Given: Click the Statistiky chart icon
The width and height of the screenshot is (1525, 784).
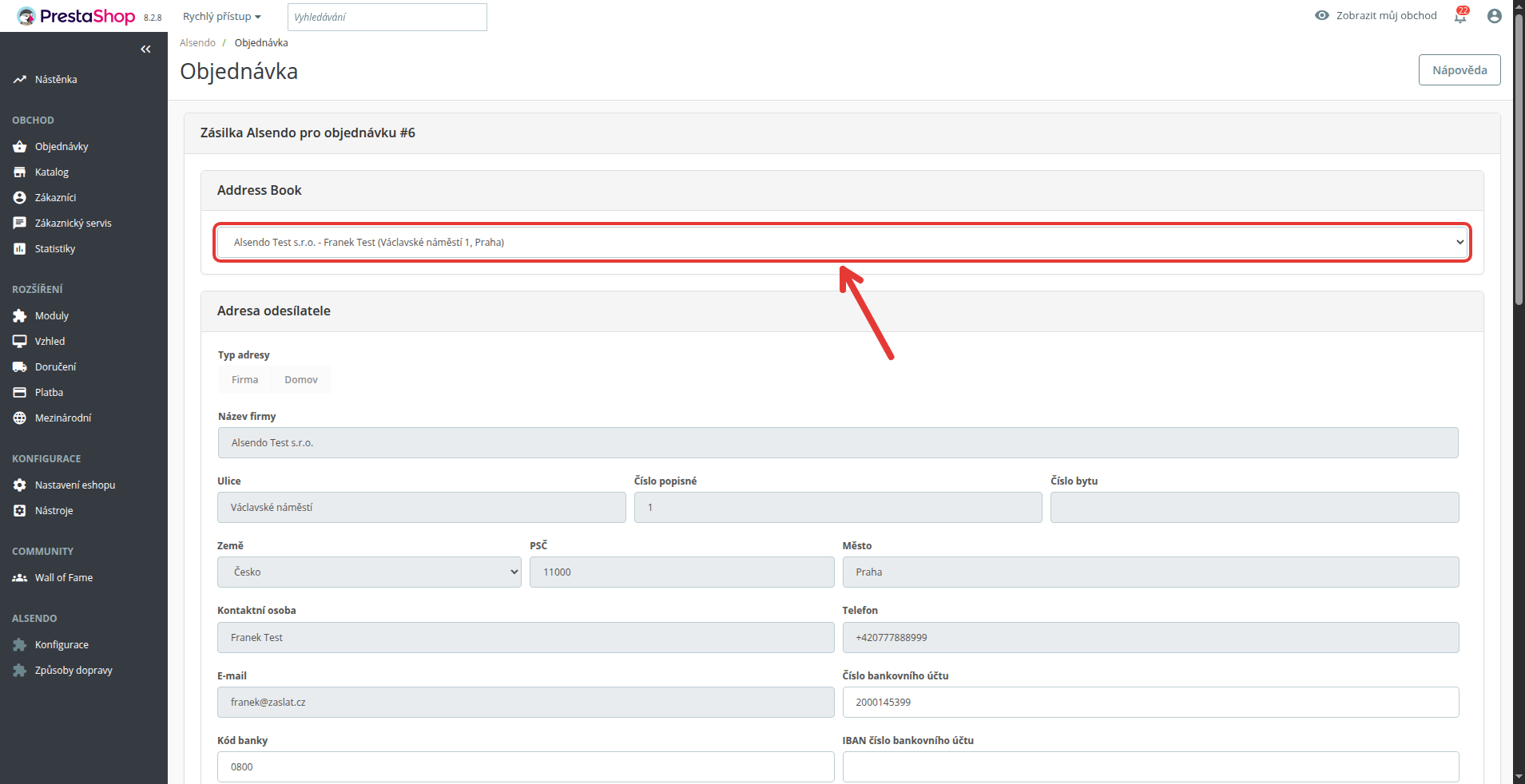Looking at the screenshot, I should [20, 249].
